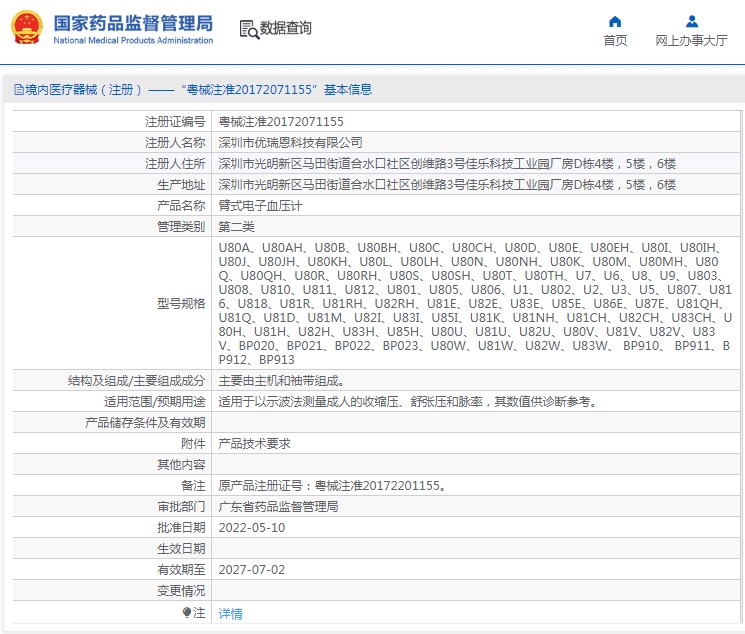This screenshot has width=745, height=634.
Task: Click the NMPA national emblem logo
Action: [27, 28]
